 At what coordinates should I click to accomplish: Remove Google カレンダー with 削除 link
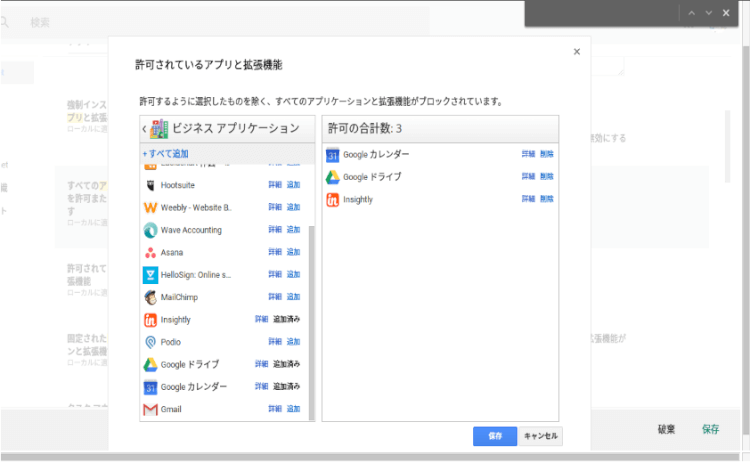[x=547, y=154]
